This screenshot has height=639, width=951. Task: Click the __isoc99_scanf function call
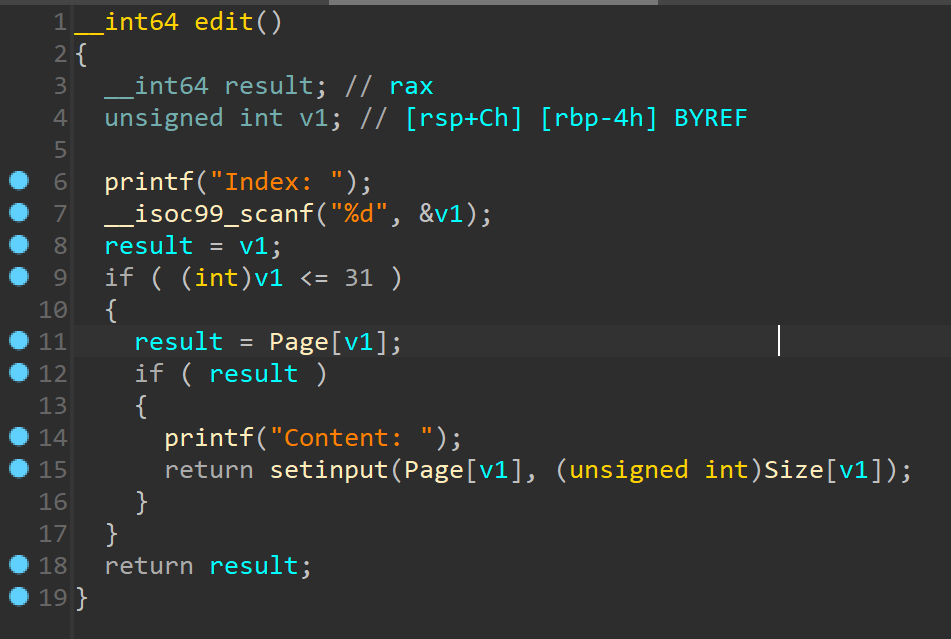pyautogui.click(x=209, y=214)
